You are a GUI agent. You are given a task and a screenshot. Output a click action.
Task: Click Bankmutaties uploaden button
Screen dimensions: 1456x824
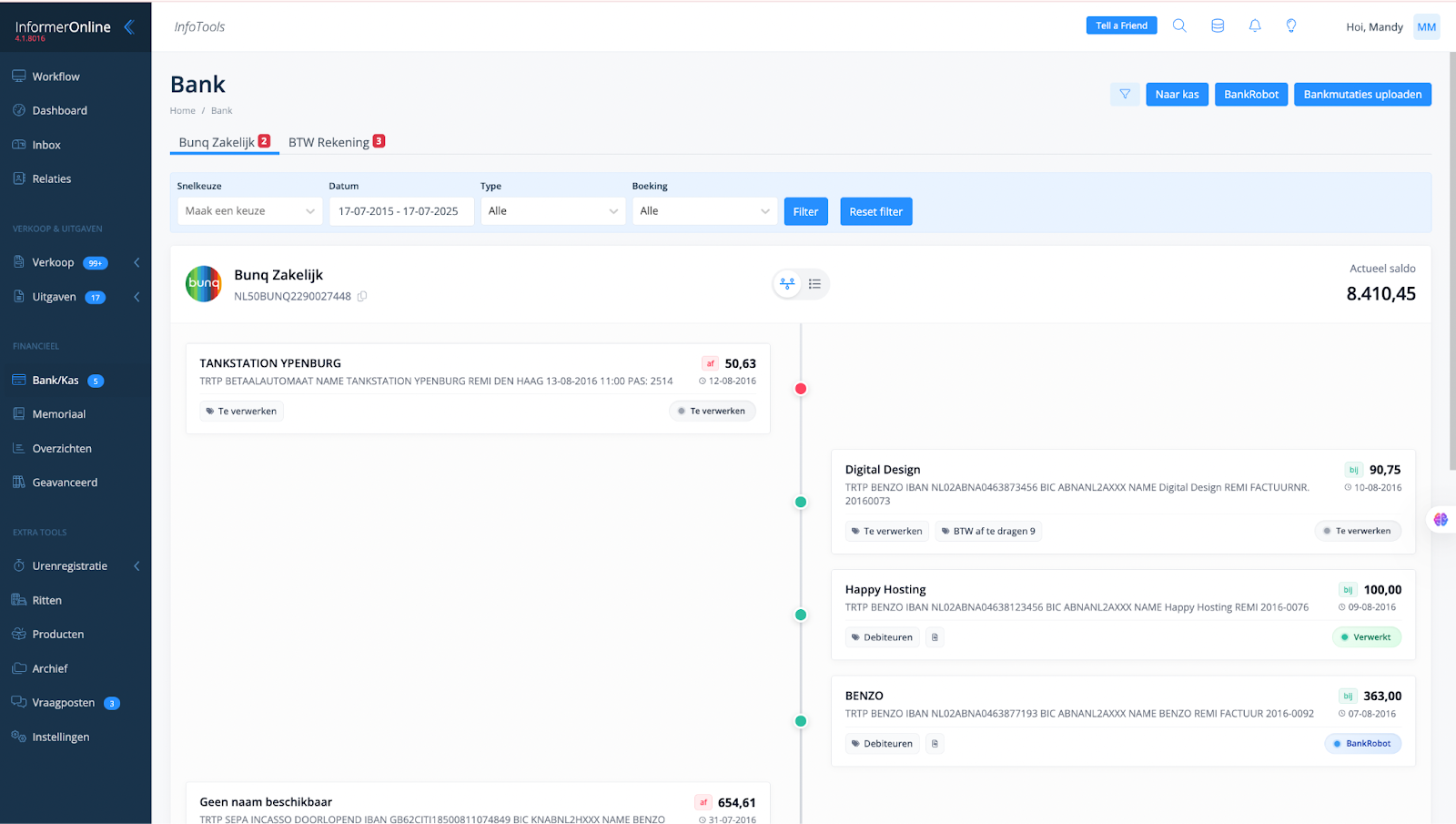coord(1362,94)
